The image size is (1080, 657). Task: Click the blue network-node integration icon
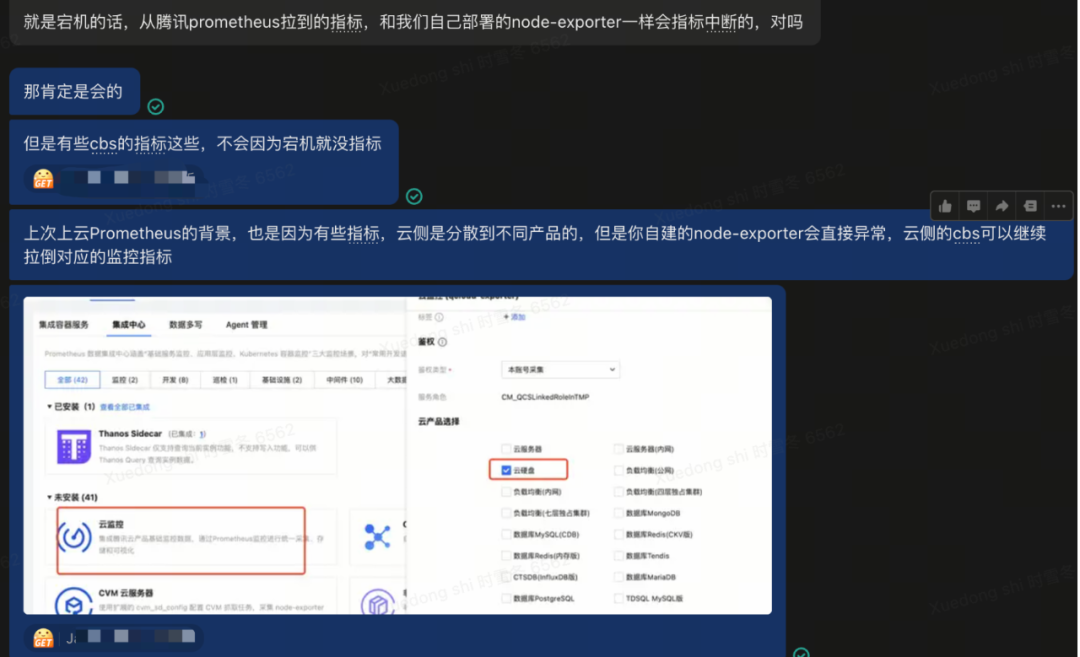point(377,537)
